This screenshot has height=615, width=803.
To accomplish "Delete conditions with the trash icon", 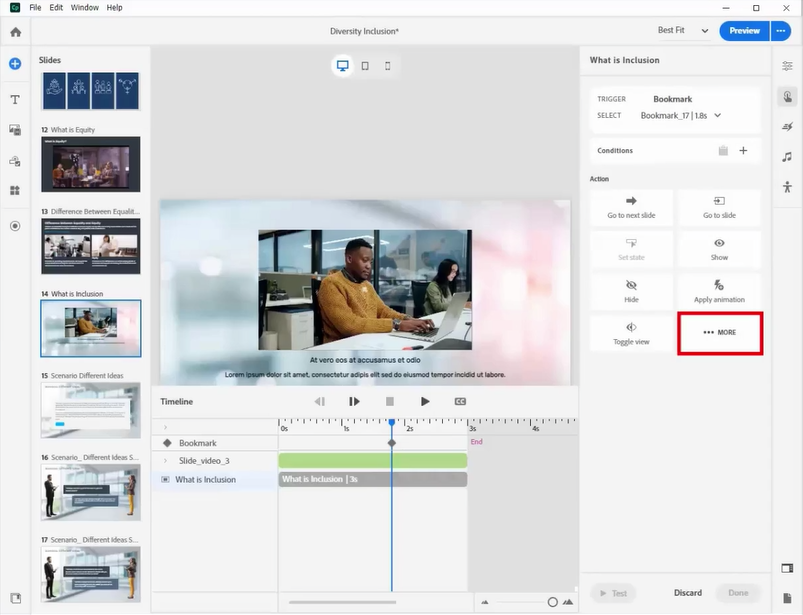I will pos(723,151).
